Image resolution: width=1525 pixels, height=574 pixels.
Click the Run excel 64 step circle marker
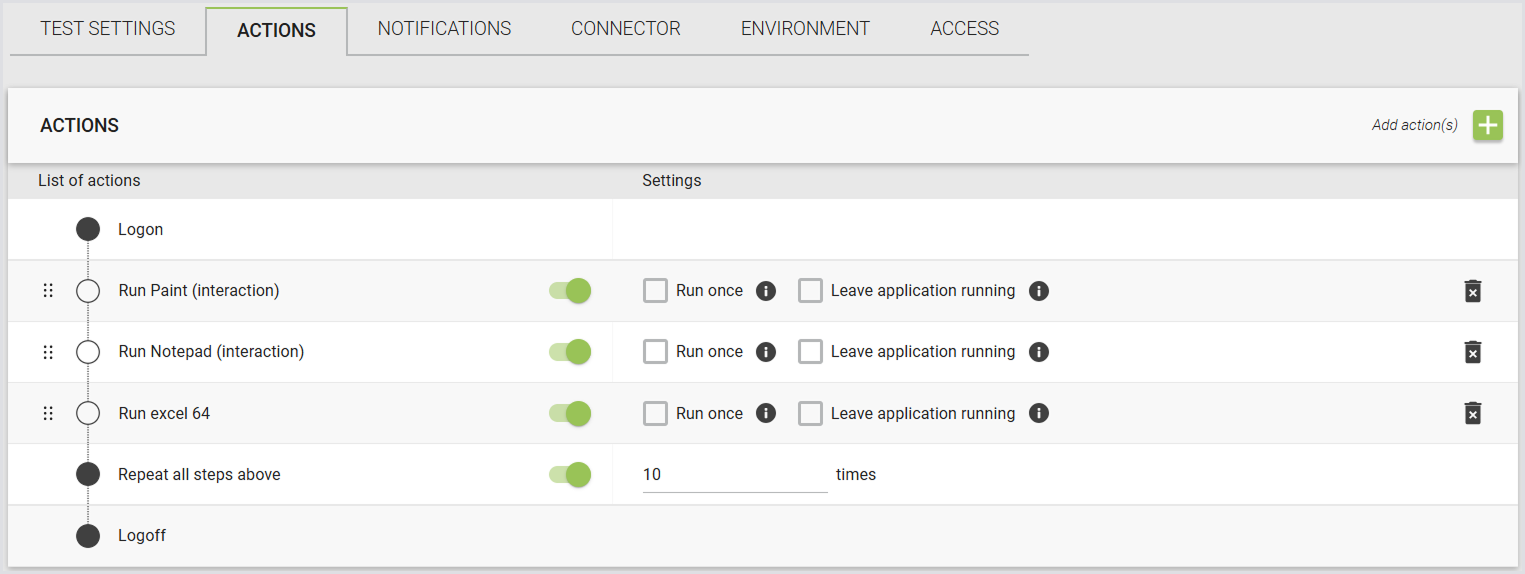88,413
